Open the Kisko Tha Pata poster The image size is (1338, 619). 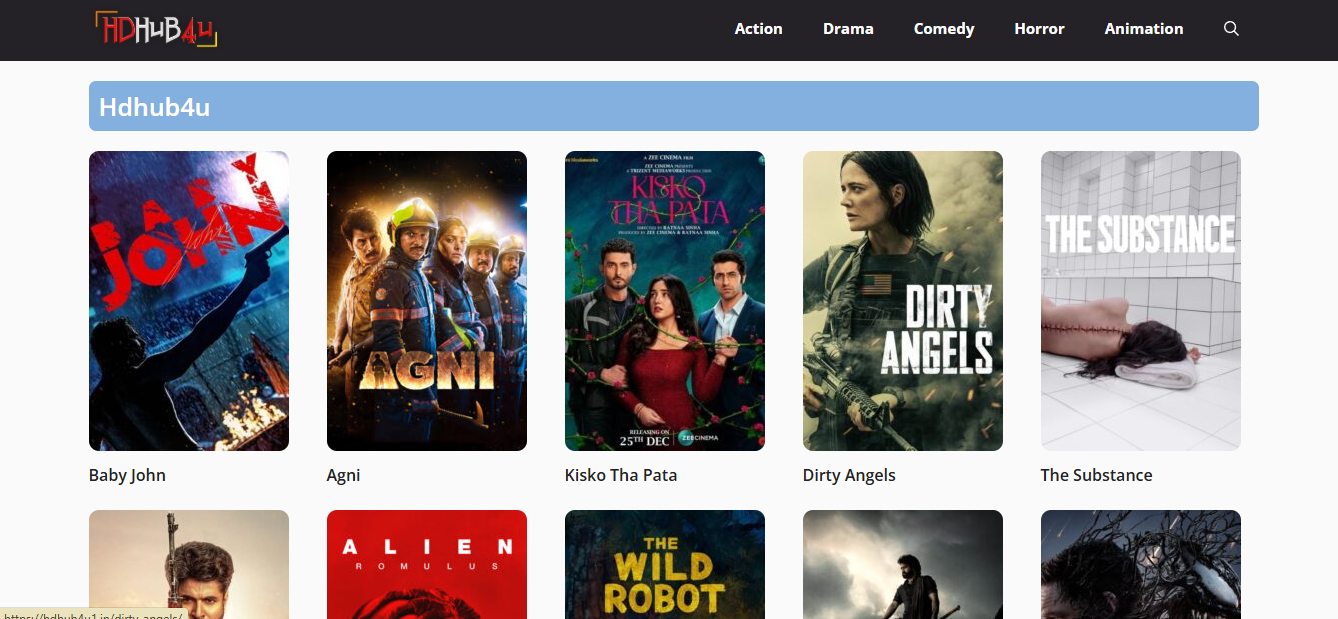(665, 301)
